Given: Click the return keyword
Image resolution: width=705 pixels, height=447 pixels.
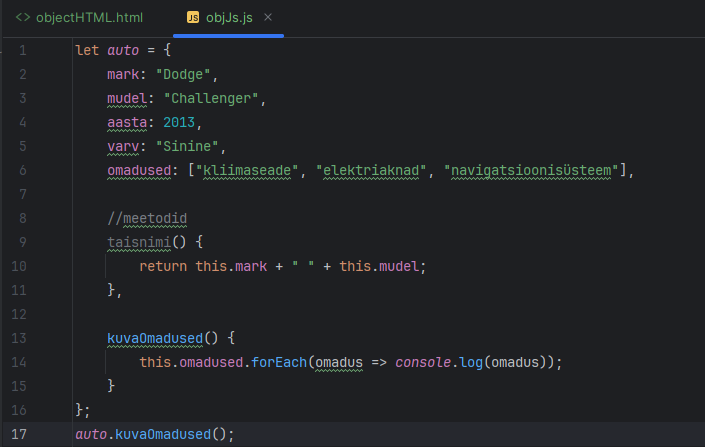Looking at the screenshot, I should pos(162,266).
